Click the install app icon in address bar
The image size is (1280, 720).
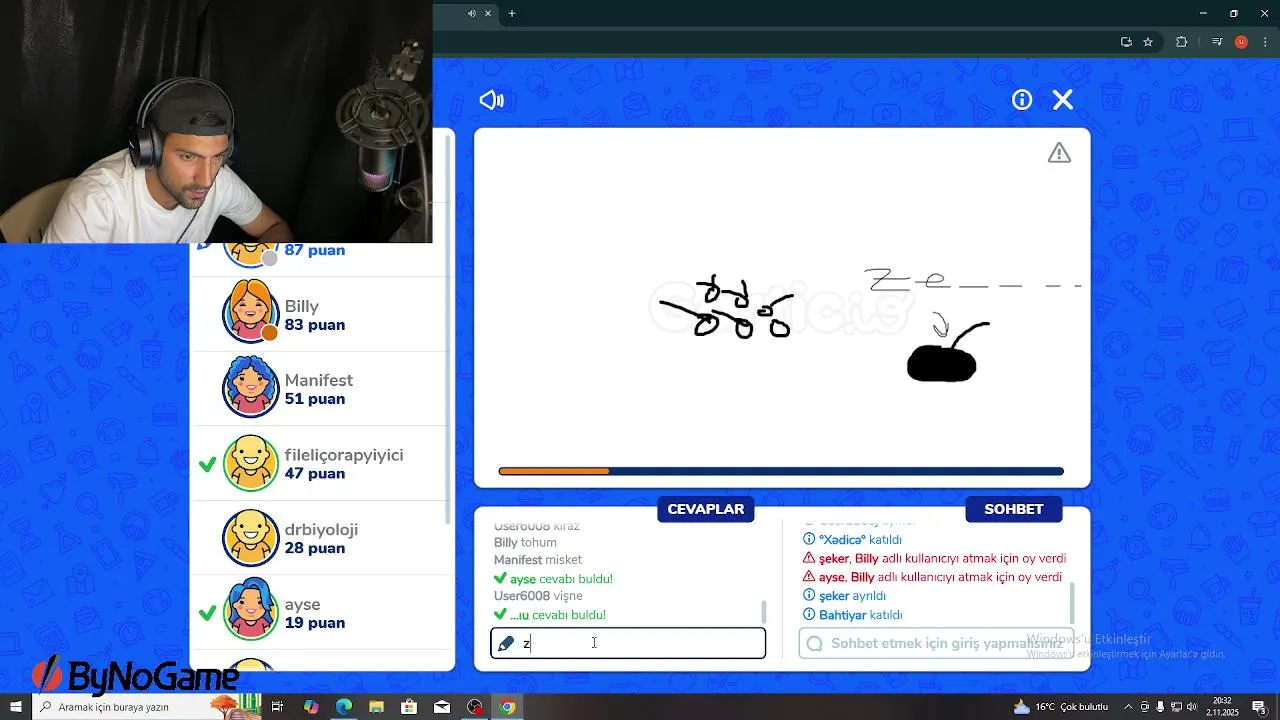(x=1126, y=42)
